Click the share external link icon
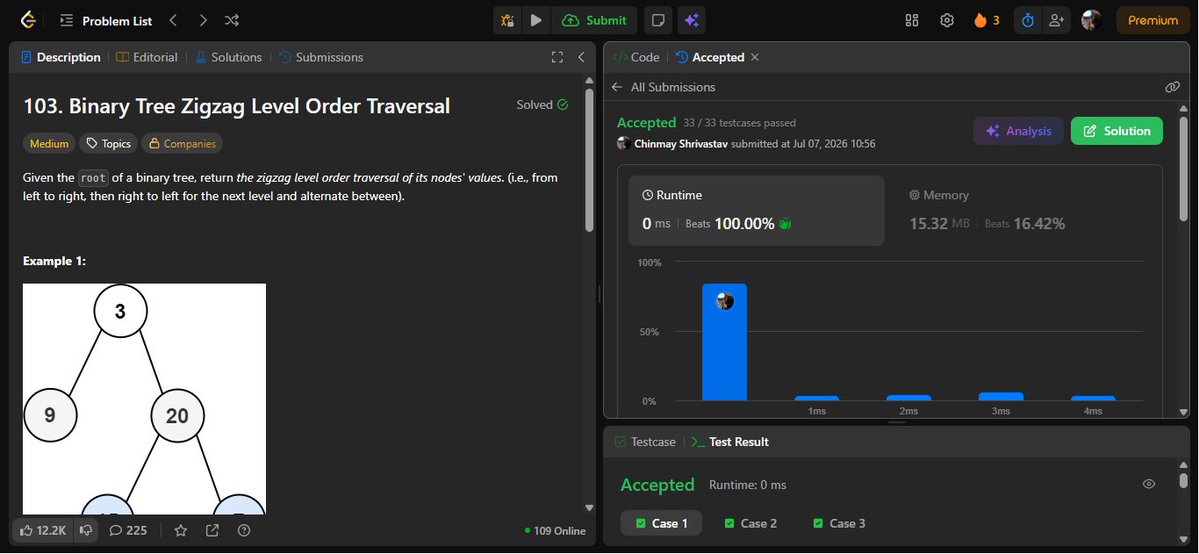Screen dimensions: 1199x554 (x=213, y=530)
